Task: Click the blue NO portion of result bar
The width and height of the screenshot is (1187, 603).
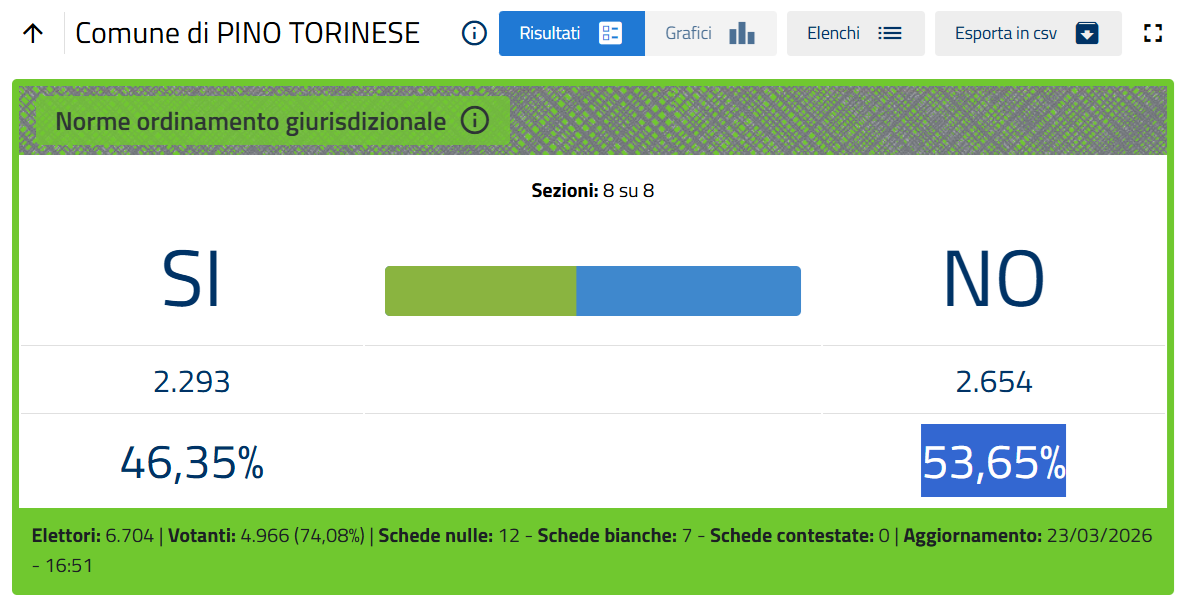Action: pyautogui.click(x=688, y=291)
